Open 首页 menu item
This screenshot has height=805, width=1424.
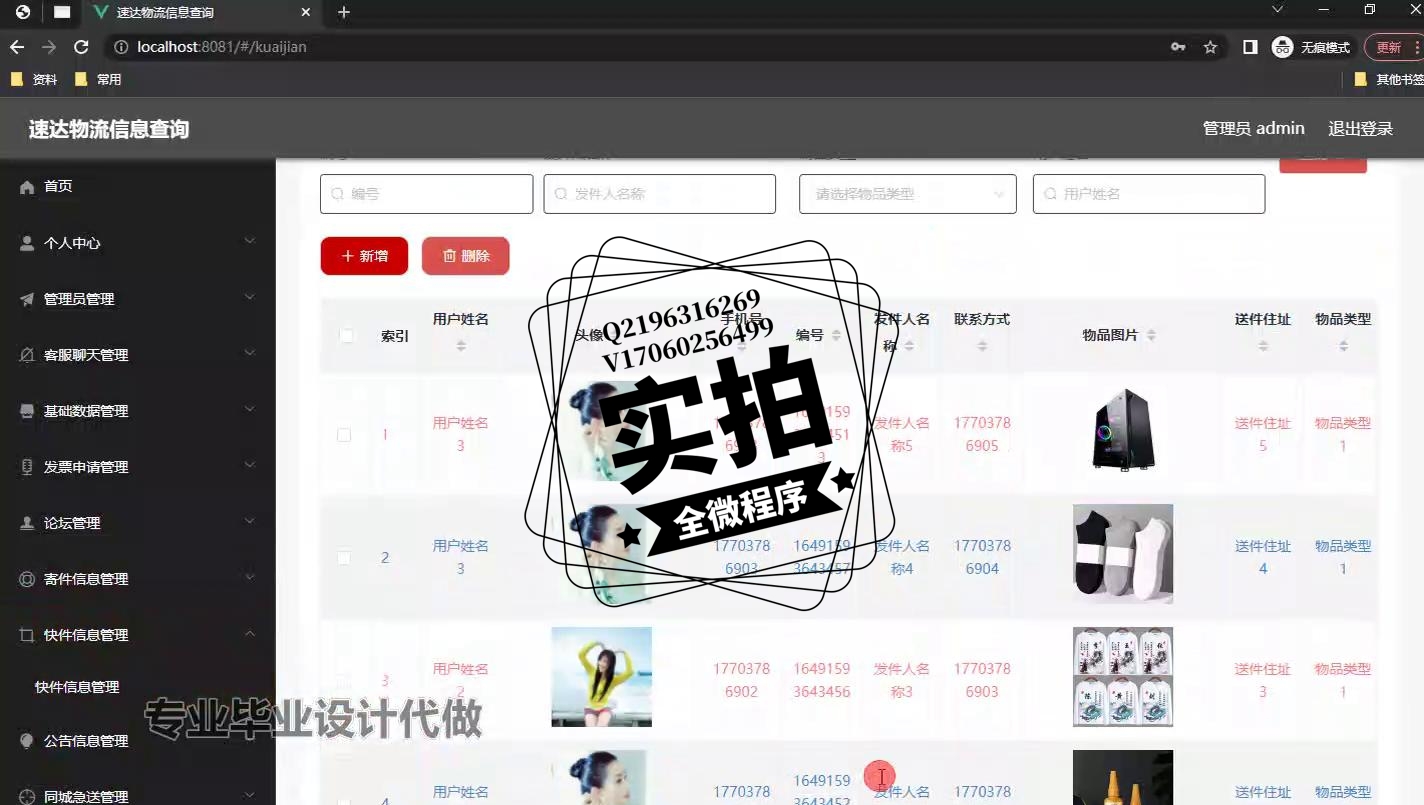[138, 187]
